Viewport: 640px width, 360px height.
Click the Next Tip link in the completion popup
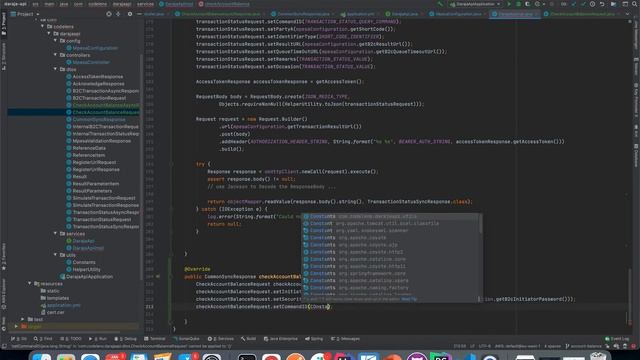tap(409, 299)
